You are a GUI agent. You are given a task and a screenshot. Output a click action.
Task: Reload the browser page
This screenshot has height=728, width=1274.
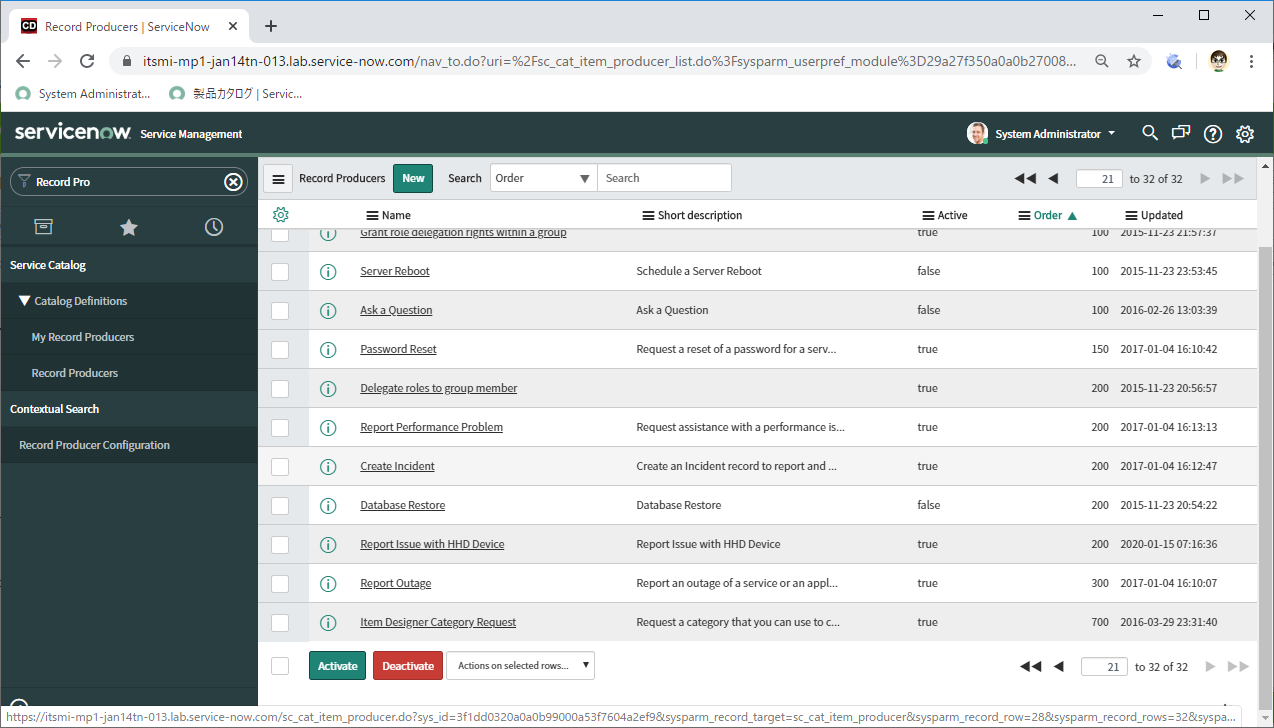pos(87,61)
